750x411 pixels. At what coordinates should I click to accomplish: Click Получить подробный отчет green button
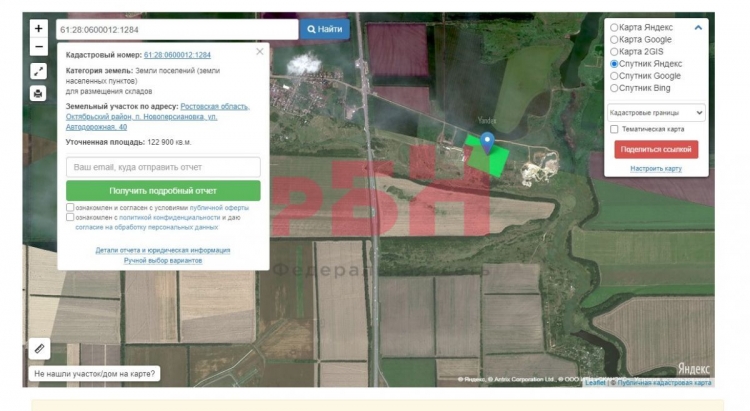[163, 190]
